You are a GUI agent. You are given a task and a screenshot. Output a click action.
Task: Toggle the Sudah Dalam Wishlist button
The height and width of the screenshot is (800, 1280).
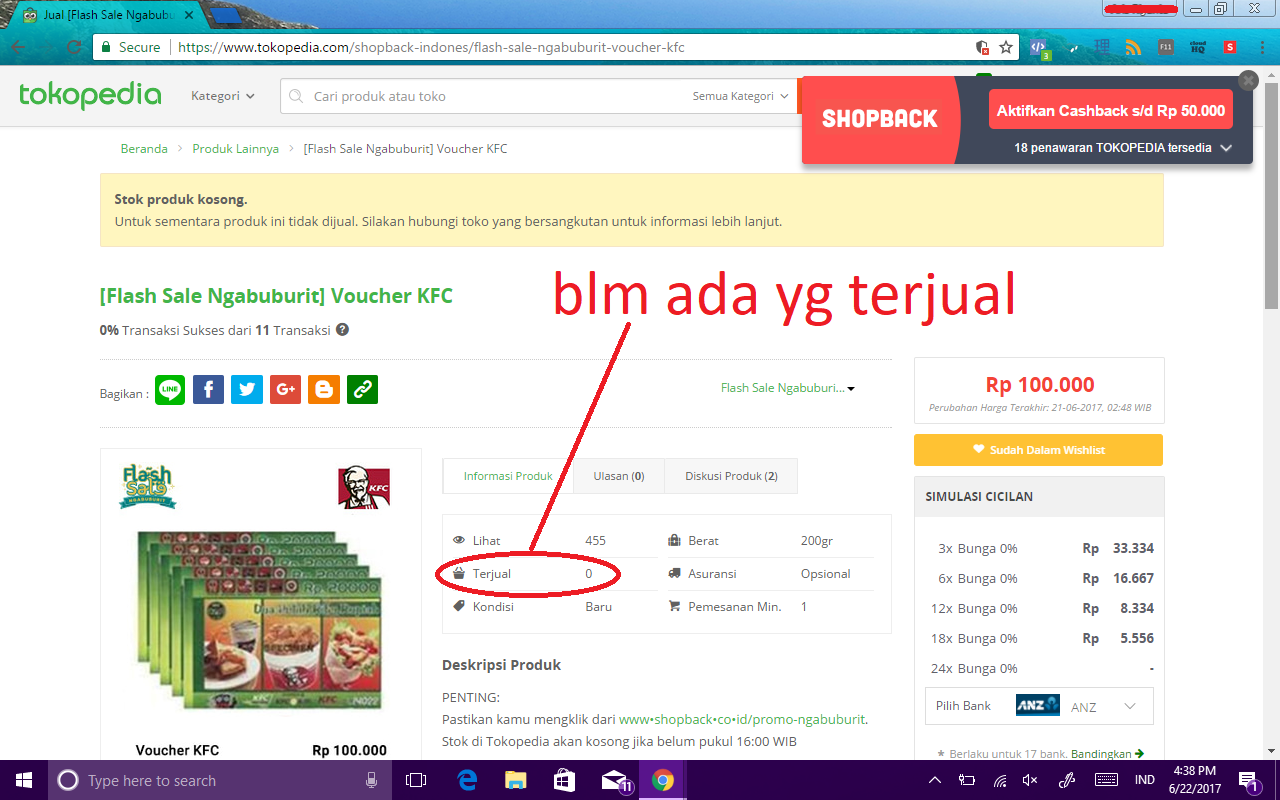[1038, 450]
